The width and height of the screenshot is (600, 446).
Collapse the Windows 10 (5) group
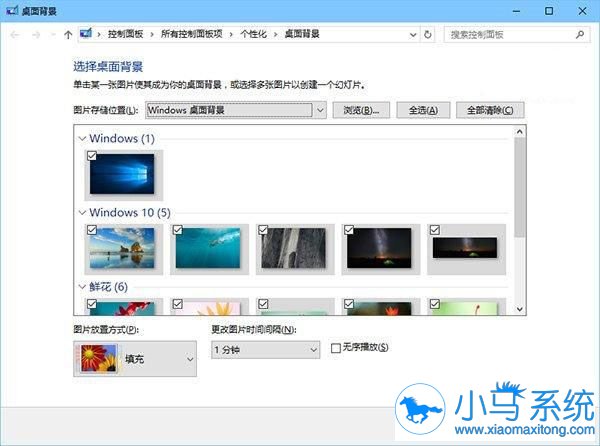[82, 213]
